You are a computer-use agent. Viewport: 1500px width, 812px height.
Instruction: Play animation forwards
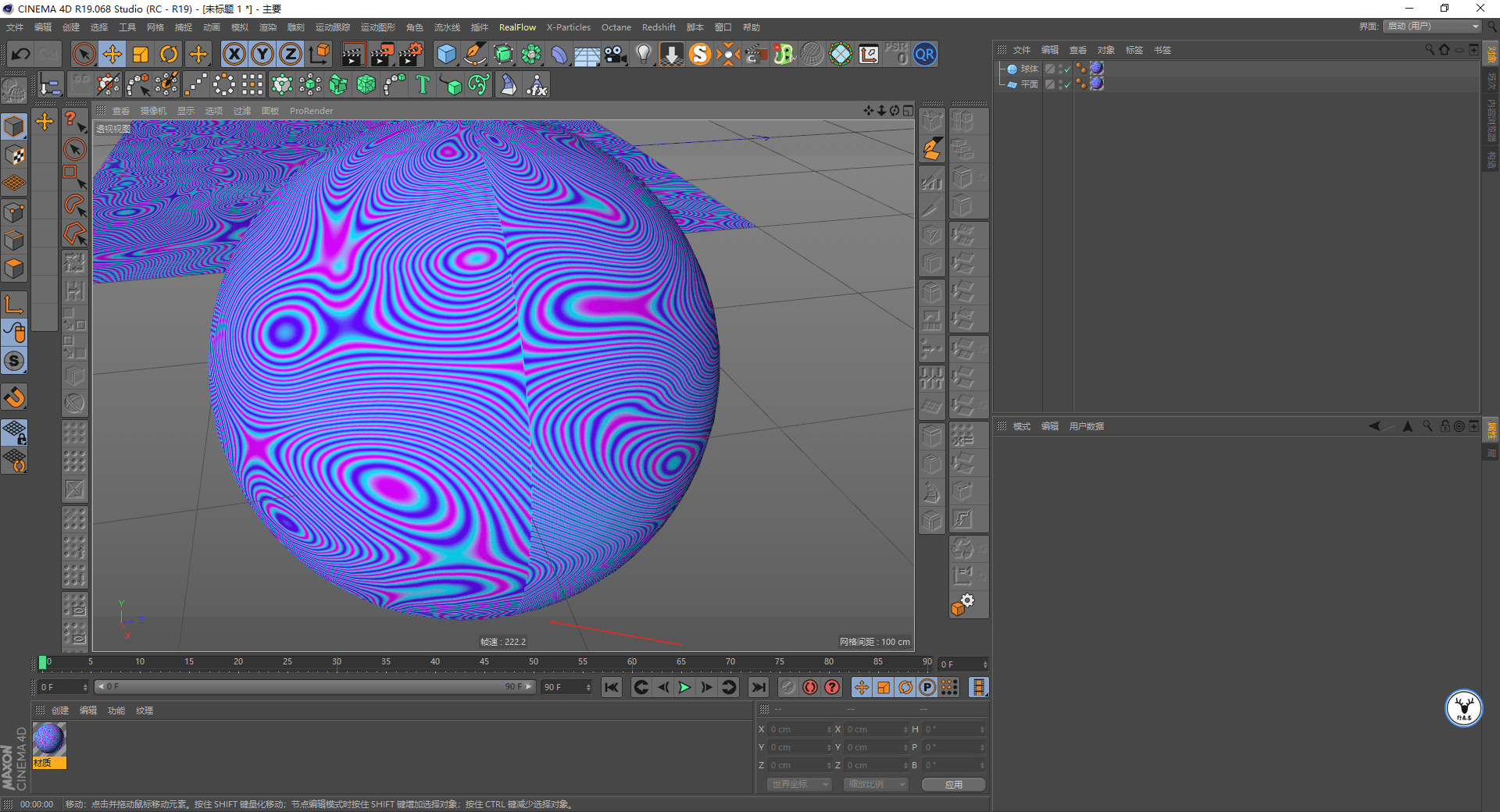tap(684, 687)
